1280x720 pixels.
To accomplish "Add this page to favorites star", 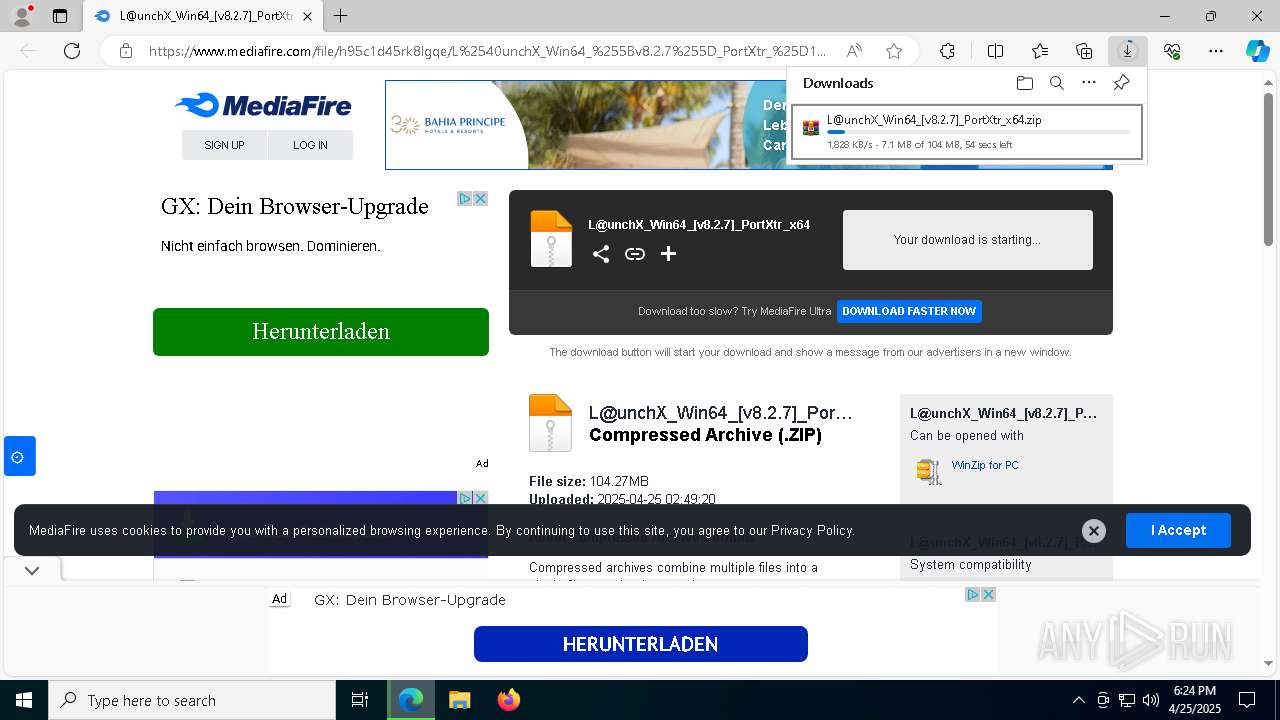I will pos(894,51).
